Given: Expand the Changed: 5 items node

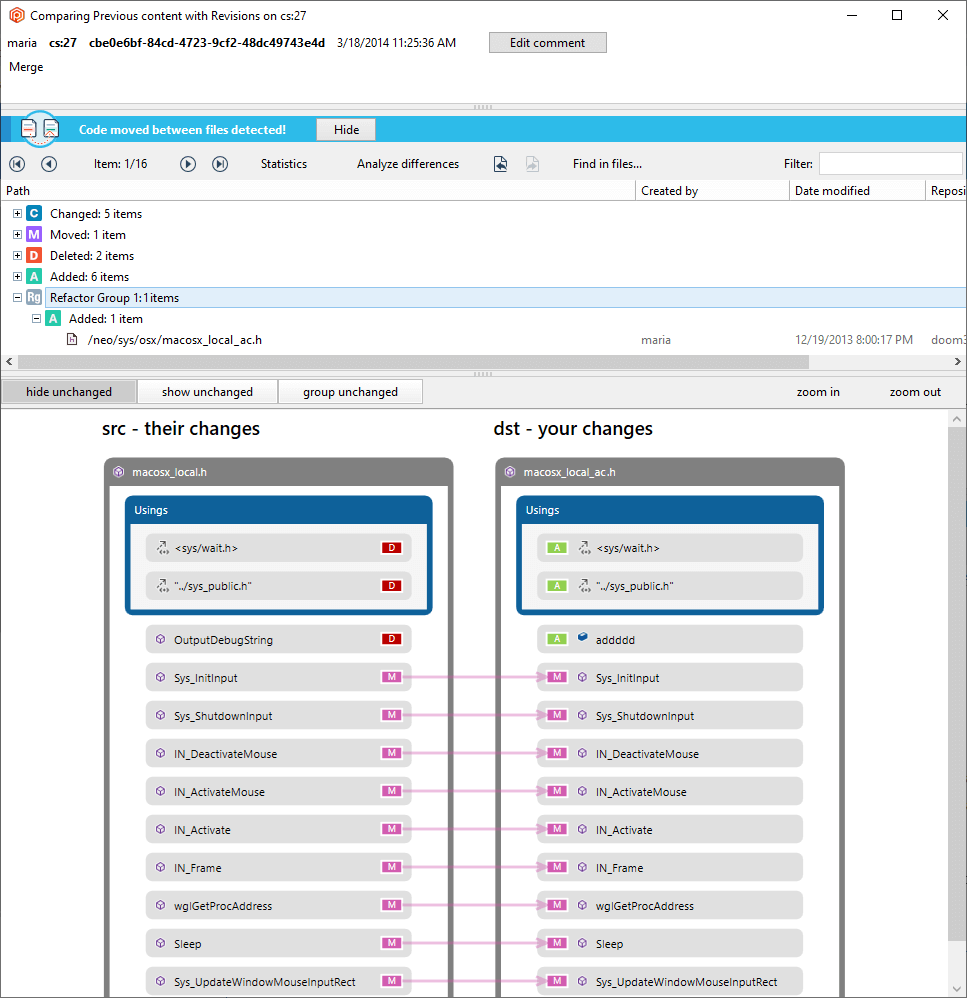Looking at the screenshot, I should [x=17, y=213].
